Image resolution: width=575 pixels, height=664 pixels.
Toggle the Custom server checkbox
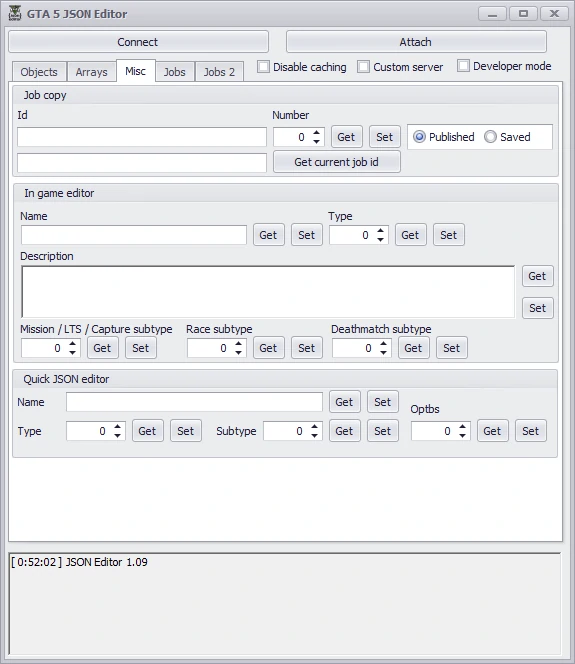click(363, 67)
